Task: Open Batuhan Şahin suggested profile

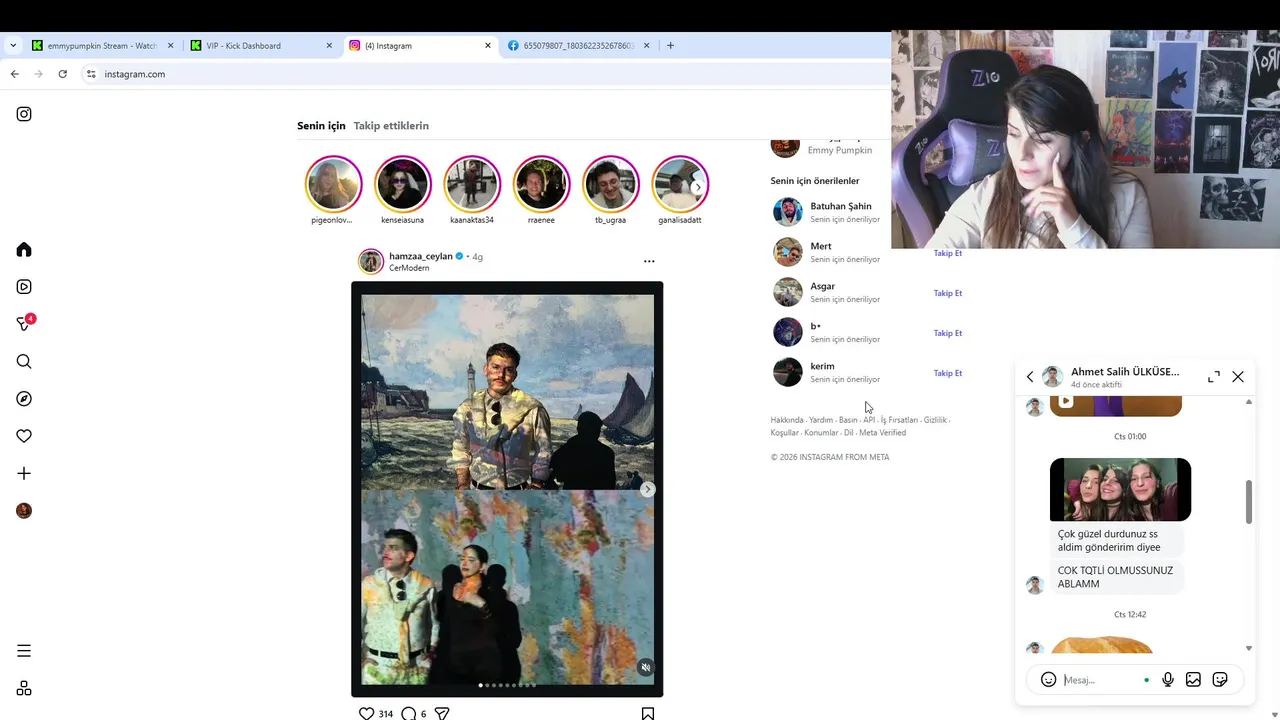Action: (840, 206)
